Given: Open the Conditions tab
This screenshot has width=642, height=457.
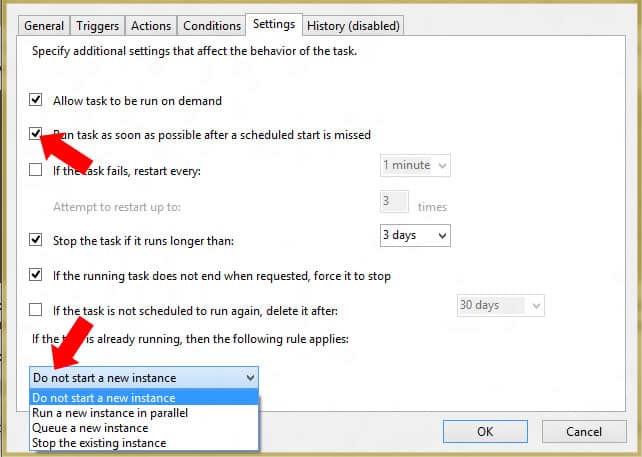Looking at the screenshot, I should [212, 25].
